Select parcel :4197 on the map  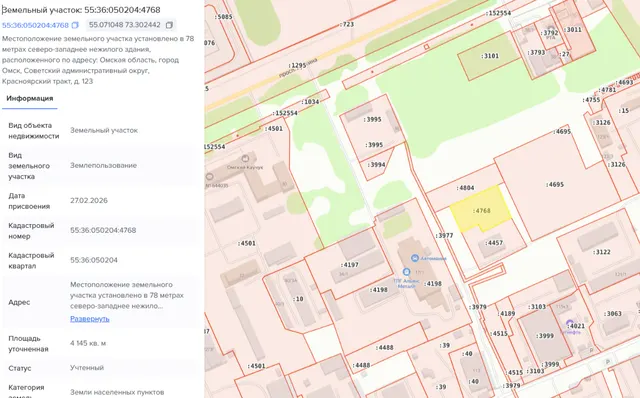(349, 265)
